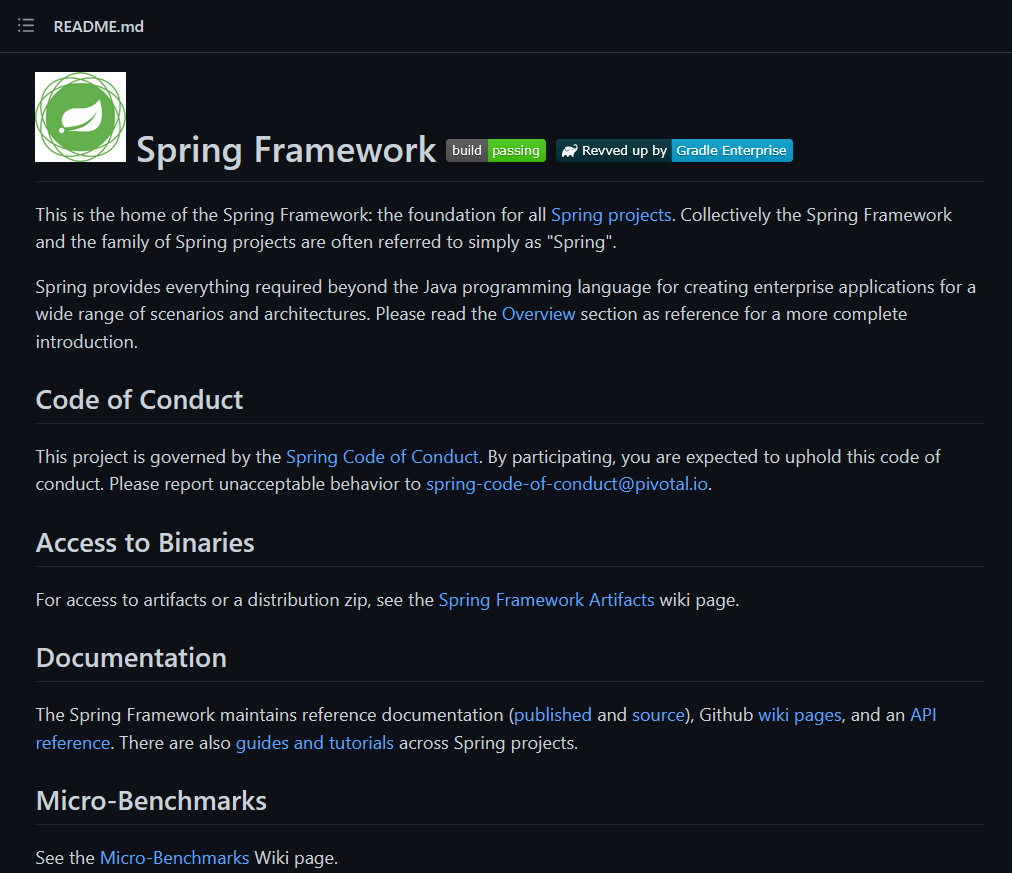This screenshot has height=873, width=1012.
Task: Open the published reference documentation link
Action: click(x=552, y=715)
